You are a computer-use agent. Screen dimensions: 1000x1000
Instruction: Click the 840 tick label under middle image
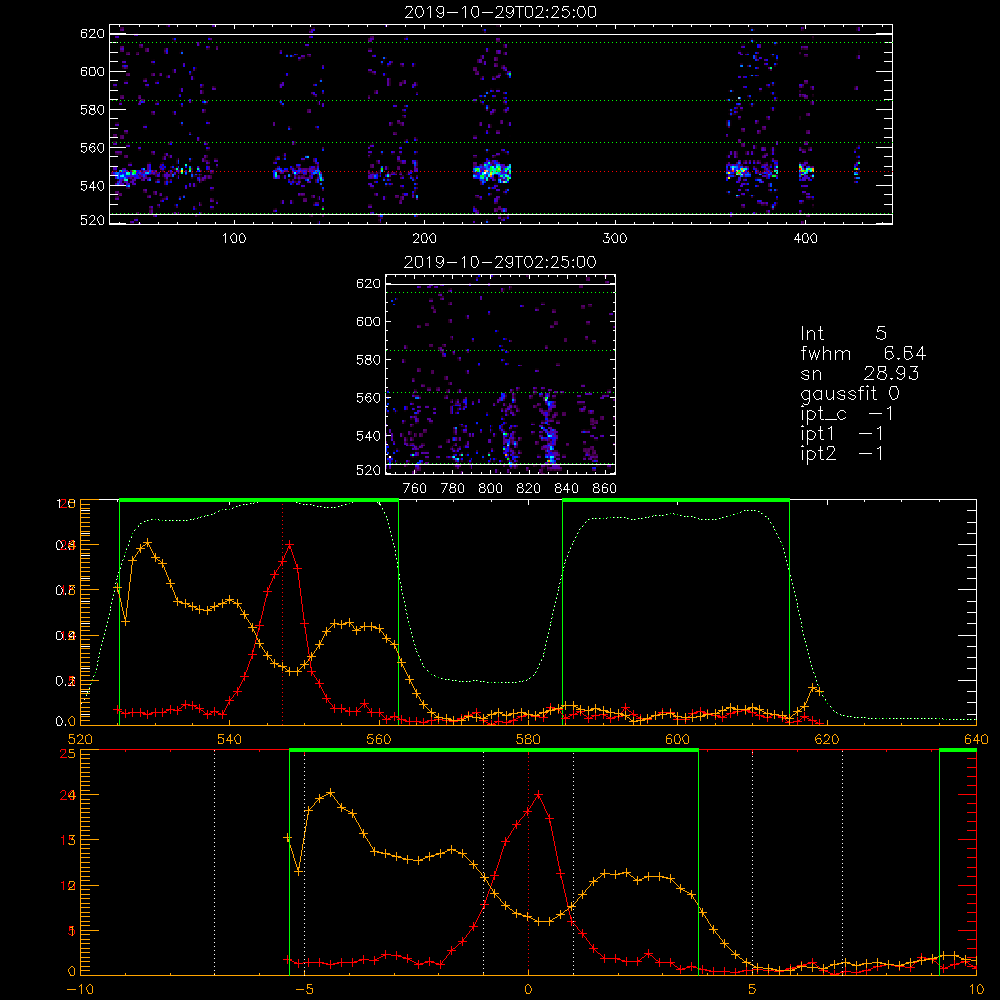pyautogui.click(x=566, y=488)
